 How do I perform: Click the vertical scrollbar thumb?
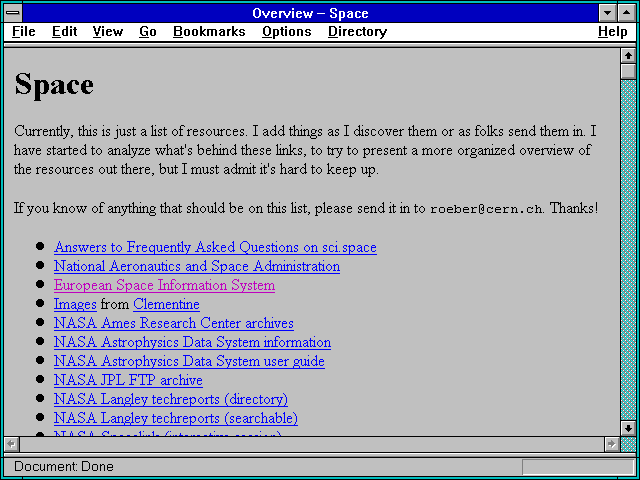point(628,71)
